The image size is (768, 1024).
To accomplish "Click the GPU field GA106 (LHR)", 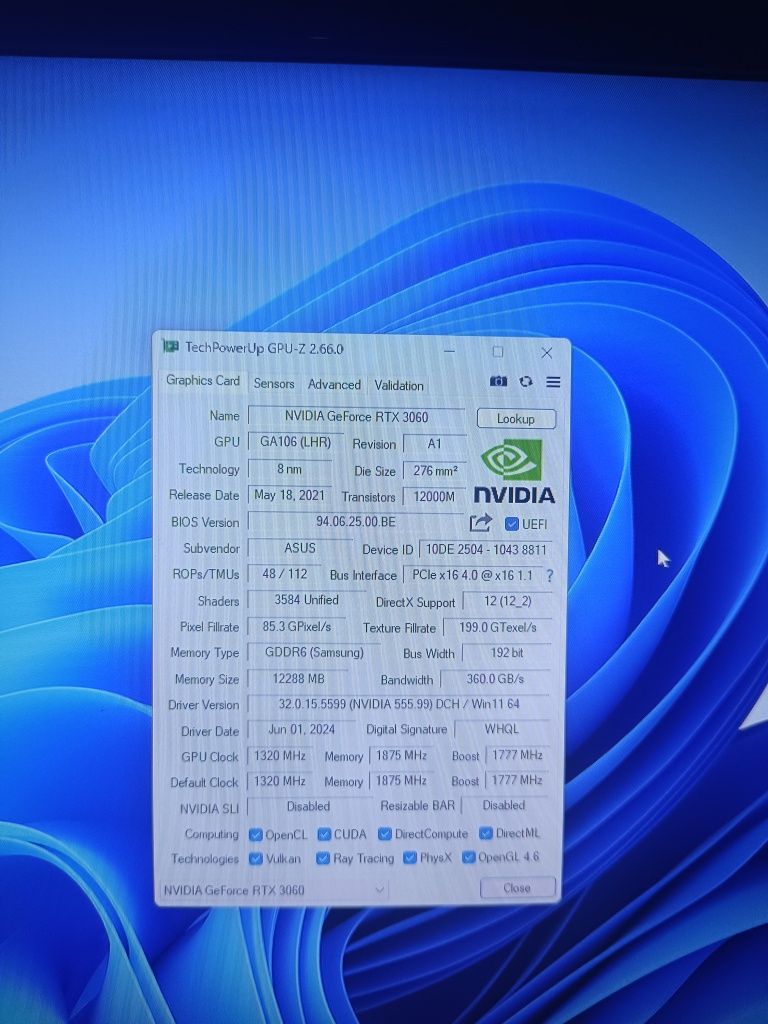I will pos(296,442).
